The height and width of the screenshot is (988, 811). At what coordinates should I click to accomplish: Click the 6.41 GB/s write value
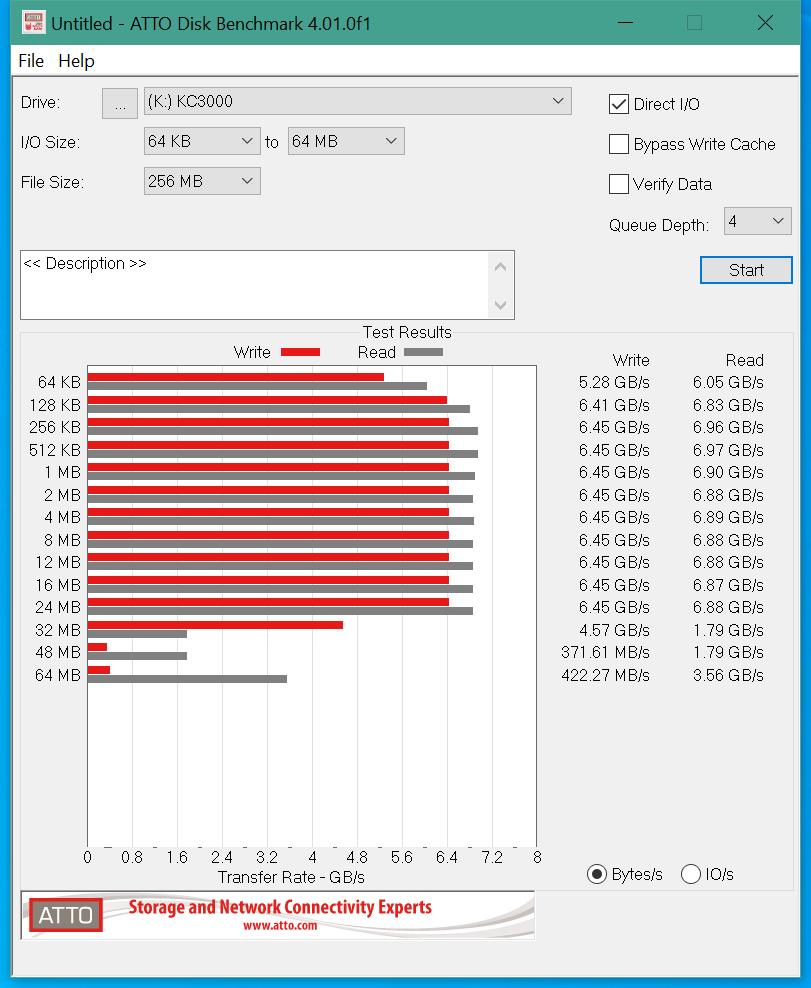614,405
